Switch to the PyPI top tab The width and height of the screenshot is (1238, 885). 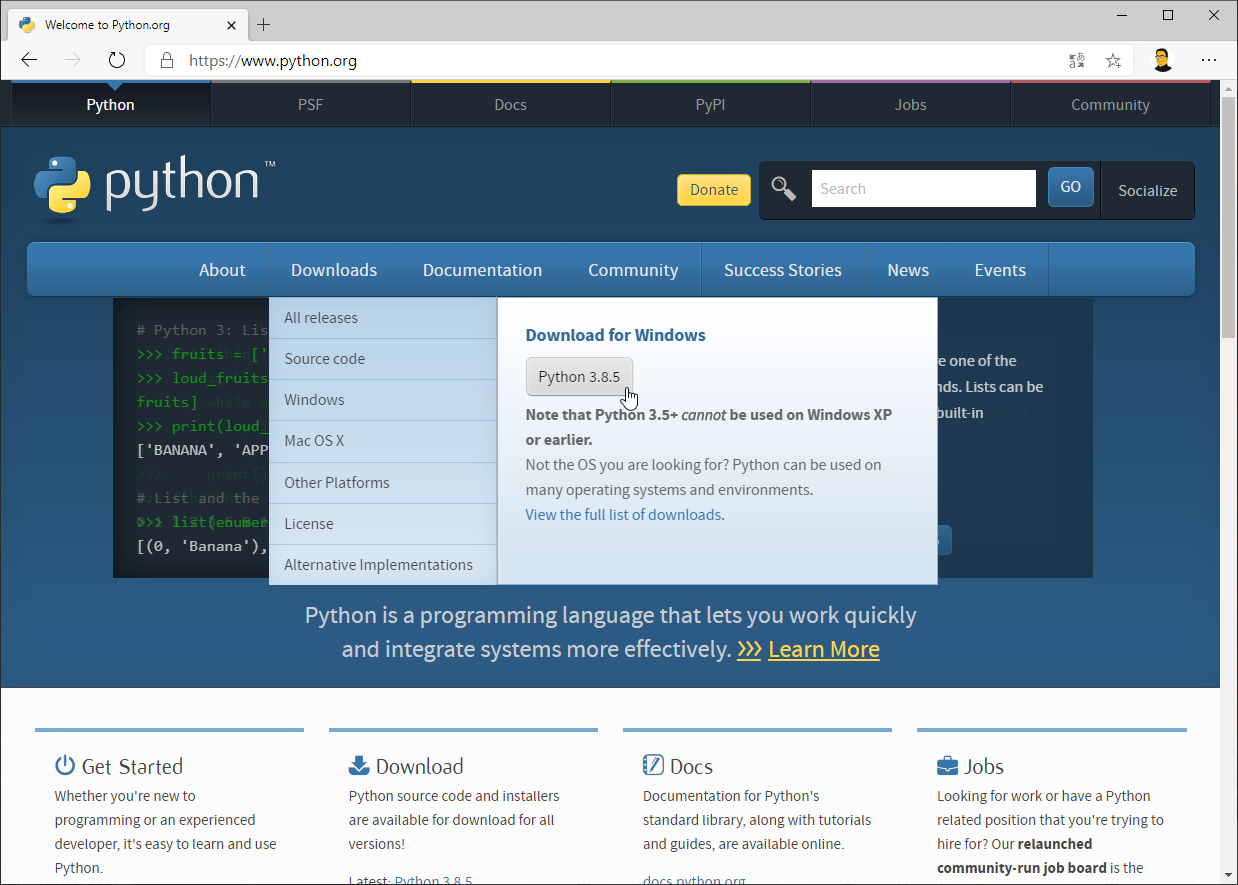710,105
